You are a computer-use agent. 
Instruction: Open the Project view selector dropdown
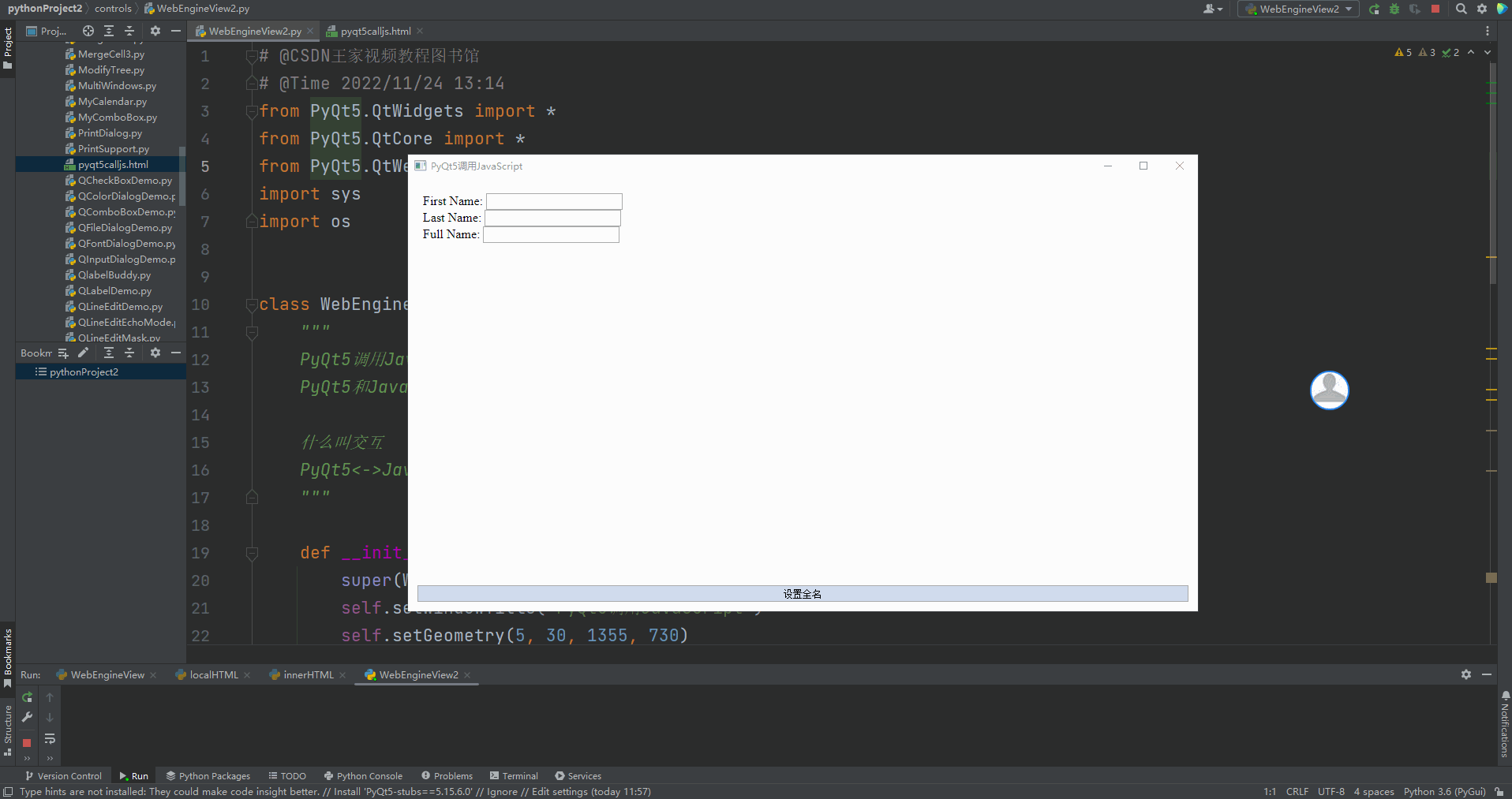point(47,31)
